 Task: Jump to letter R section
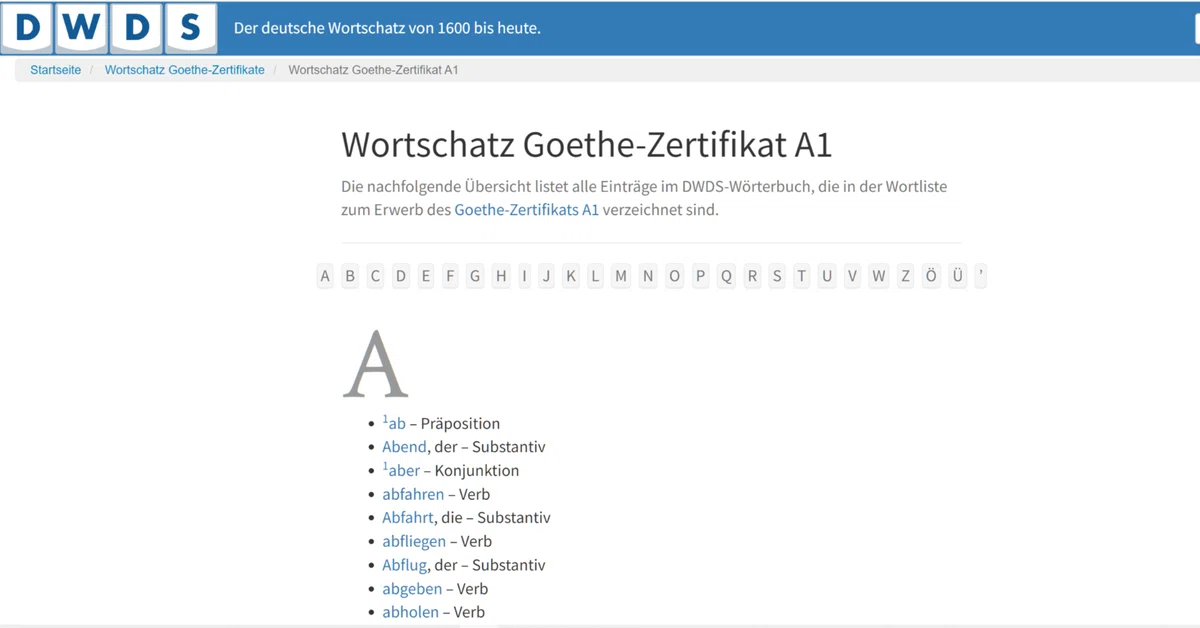pyautogui.click(x=752, y=276)
